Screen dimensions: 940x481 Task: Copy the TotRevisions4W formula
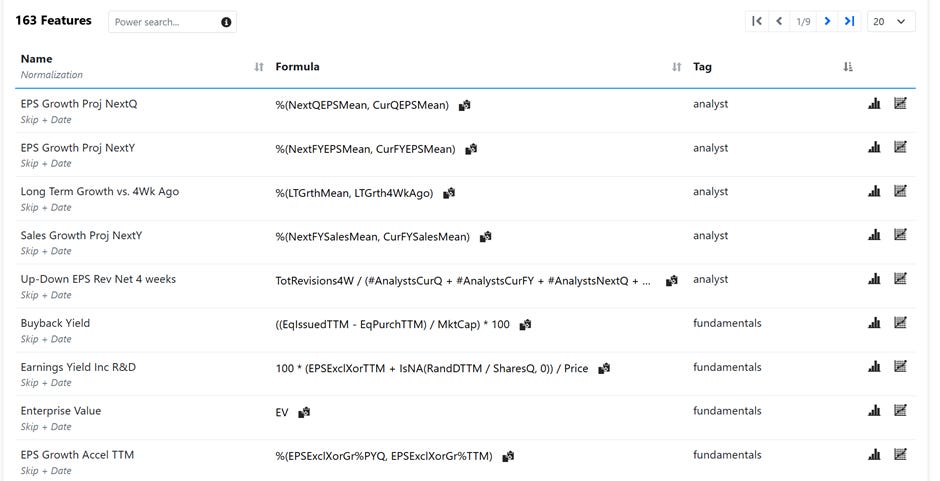(x=672, y=281)
